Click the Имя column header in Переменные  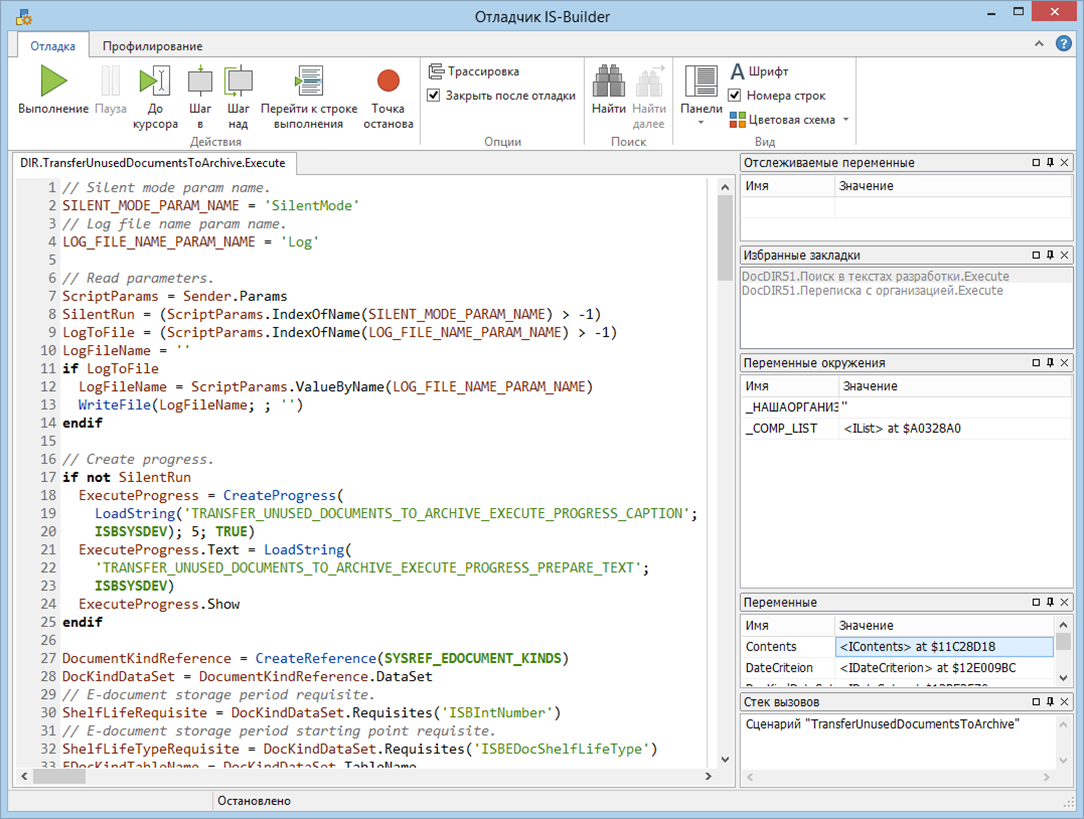[788, 625]
